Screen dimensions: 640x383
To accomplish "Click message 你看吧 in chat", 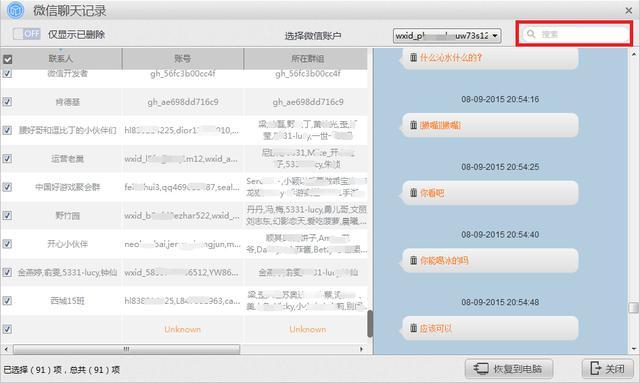I will [x=432, y=193].
